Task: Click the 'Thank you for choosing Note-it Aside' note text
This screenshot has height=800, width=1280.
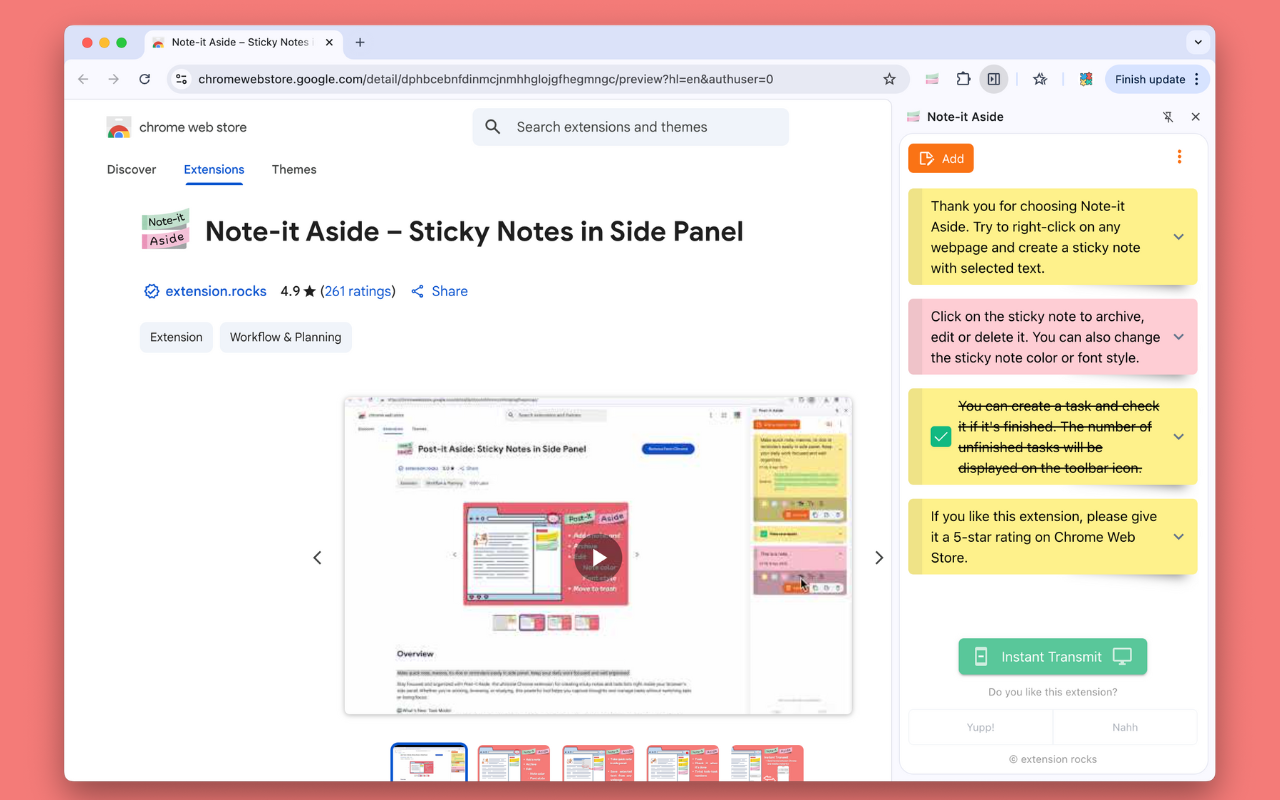Action: [x=1036, y=237]
